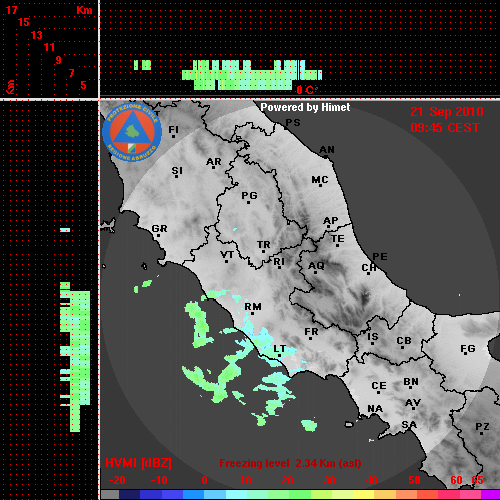The image size is (500, 500).
Task: Click the GR city label
Action: (x=159, y=229)
